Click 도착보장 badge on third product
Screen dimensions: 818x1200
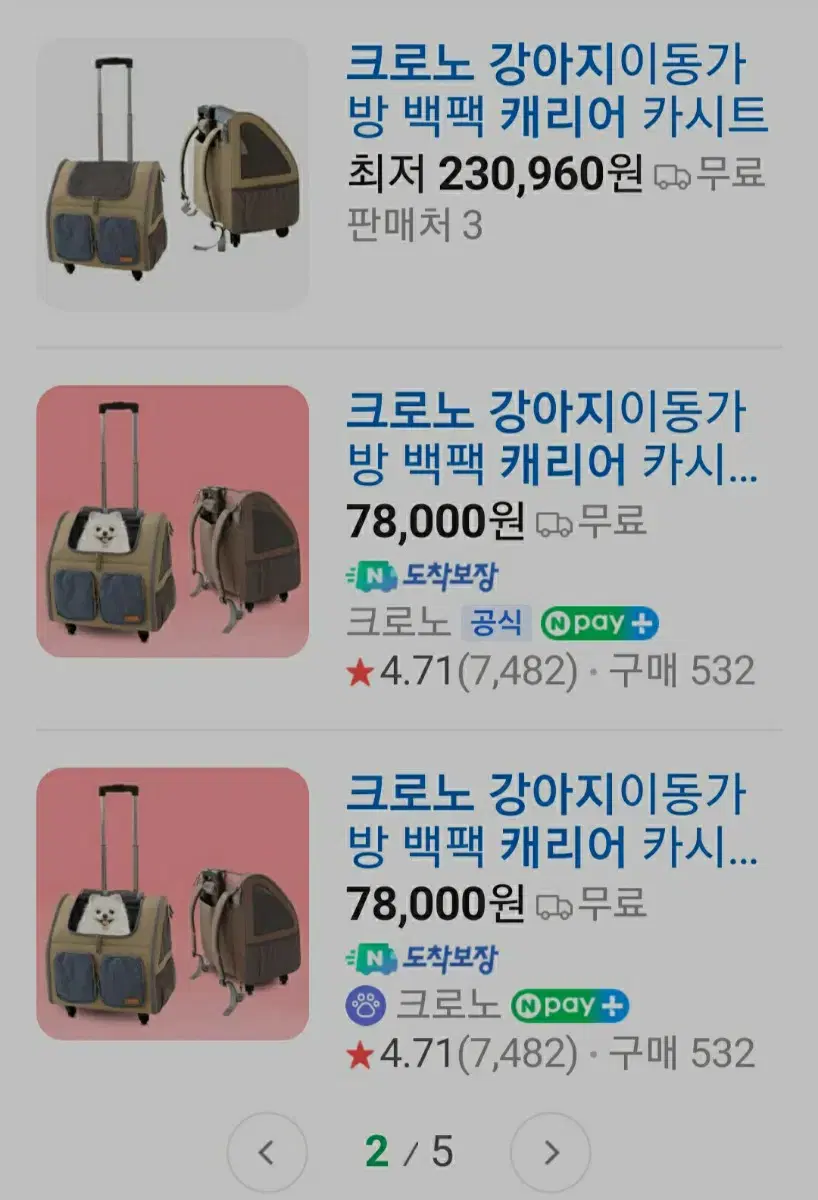point(422,958)
